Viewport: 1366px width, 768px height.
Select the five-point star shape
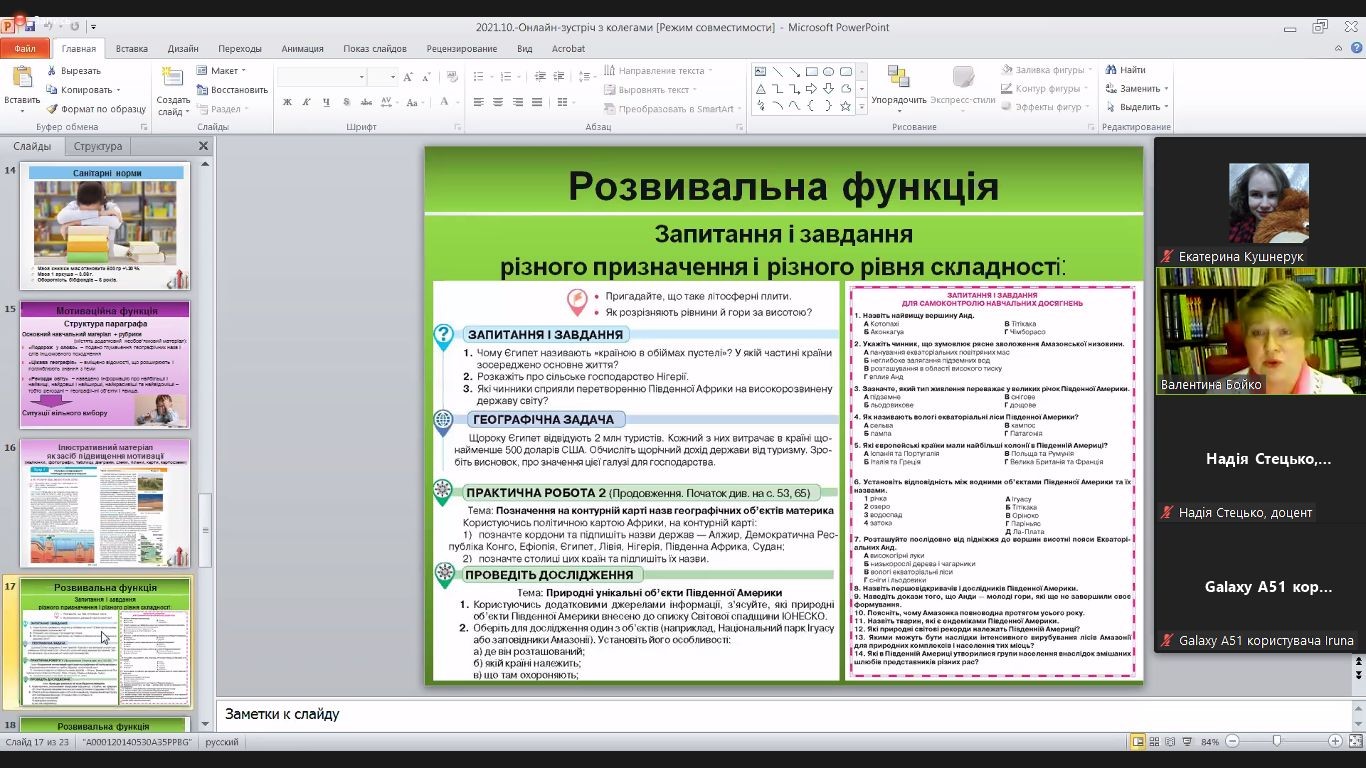click(x=845, y=106)
